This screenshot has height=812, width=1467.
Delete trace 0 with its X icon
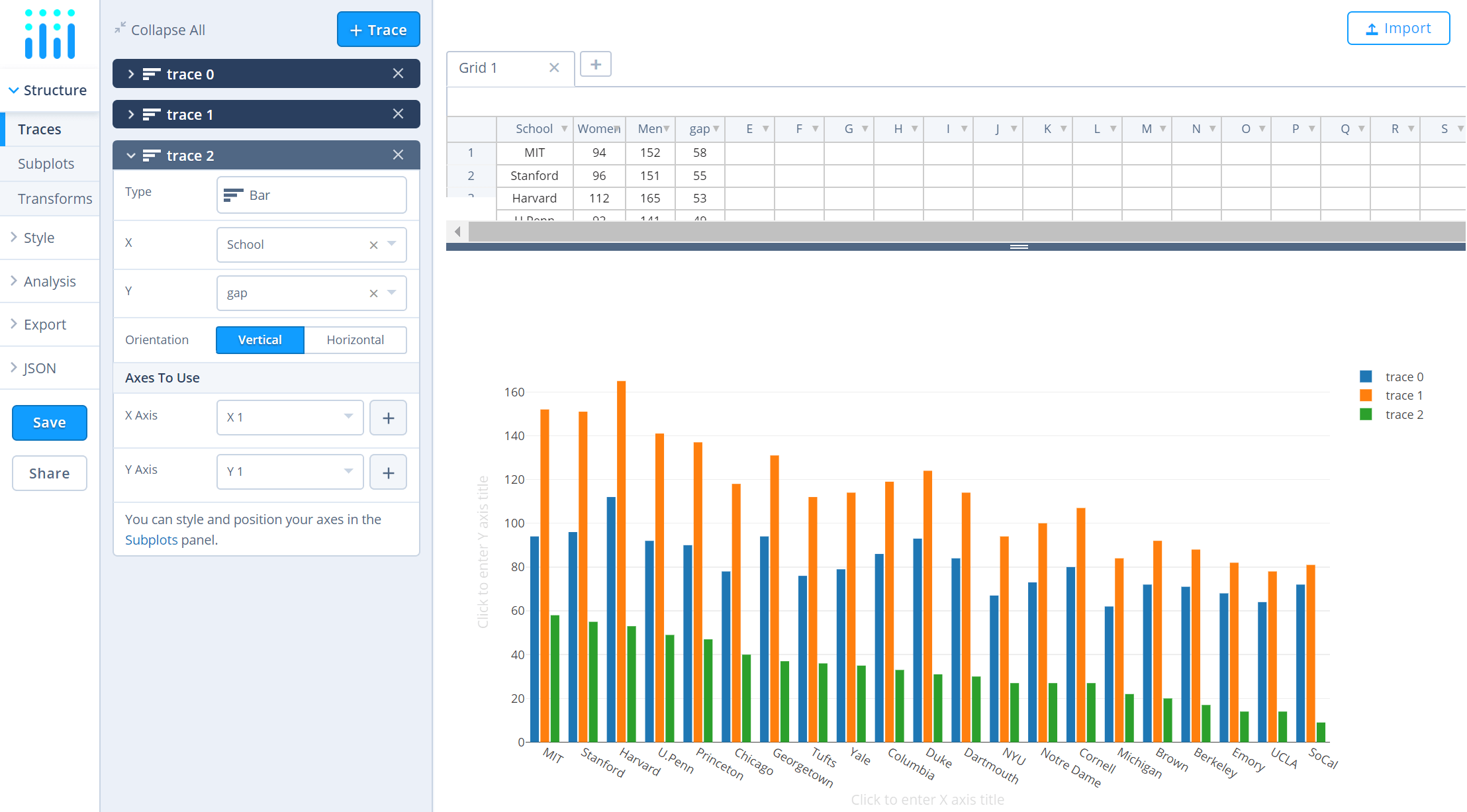[398, 73]
